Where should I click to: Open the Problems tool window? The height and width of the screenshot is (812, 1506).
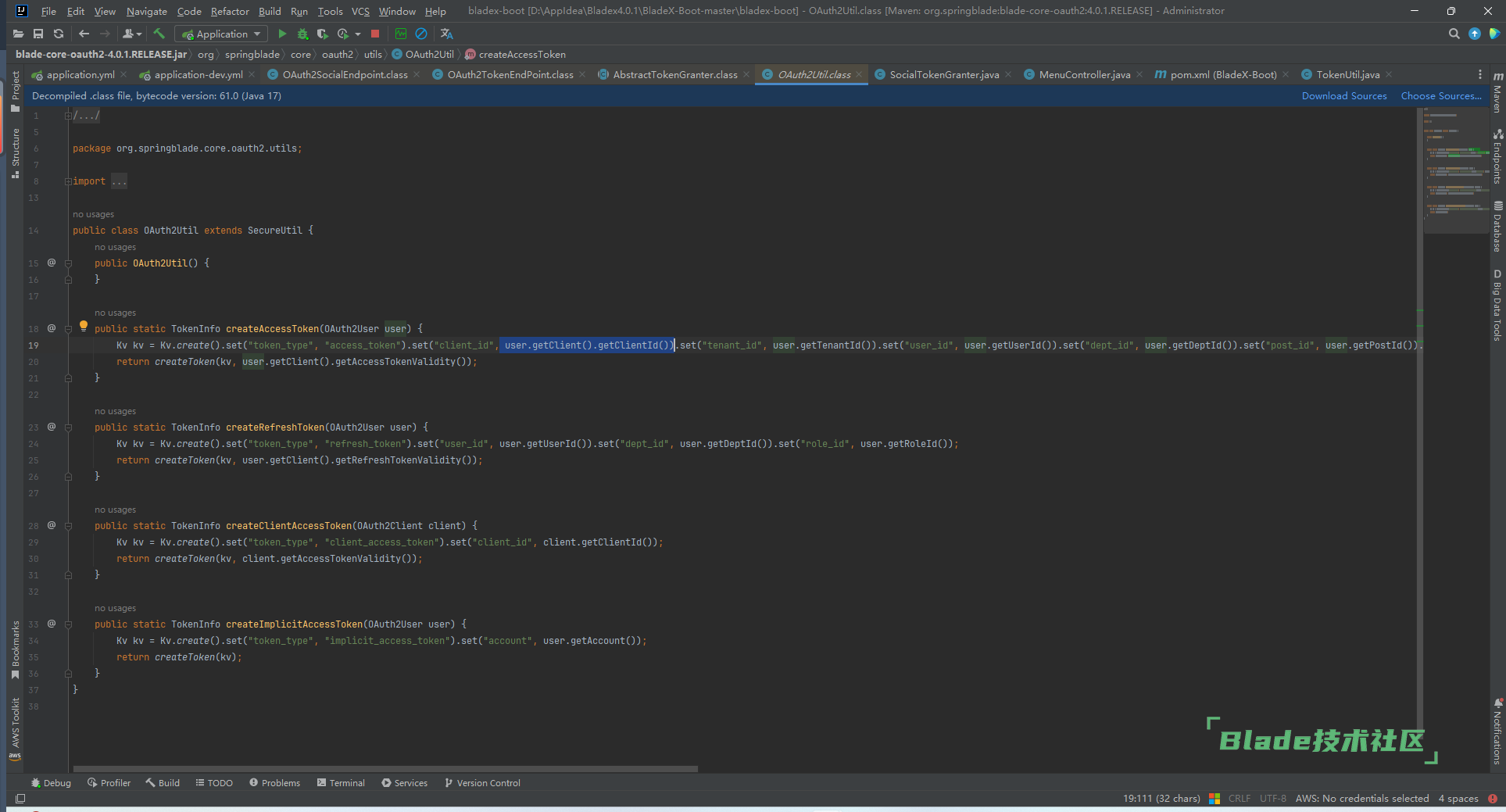[x=275, y=783]
